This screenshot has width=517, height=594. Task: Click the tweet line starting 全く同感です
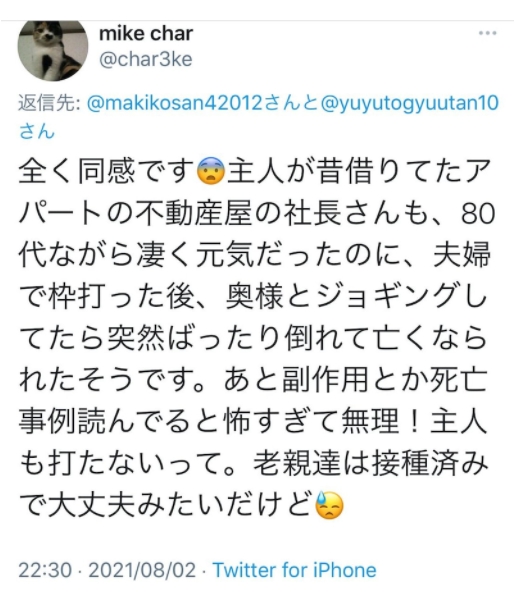coord(255,171)
